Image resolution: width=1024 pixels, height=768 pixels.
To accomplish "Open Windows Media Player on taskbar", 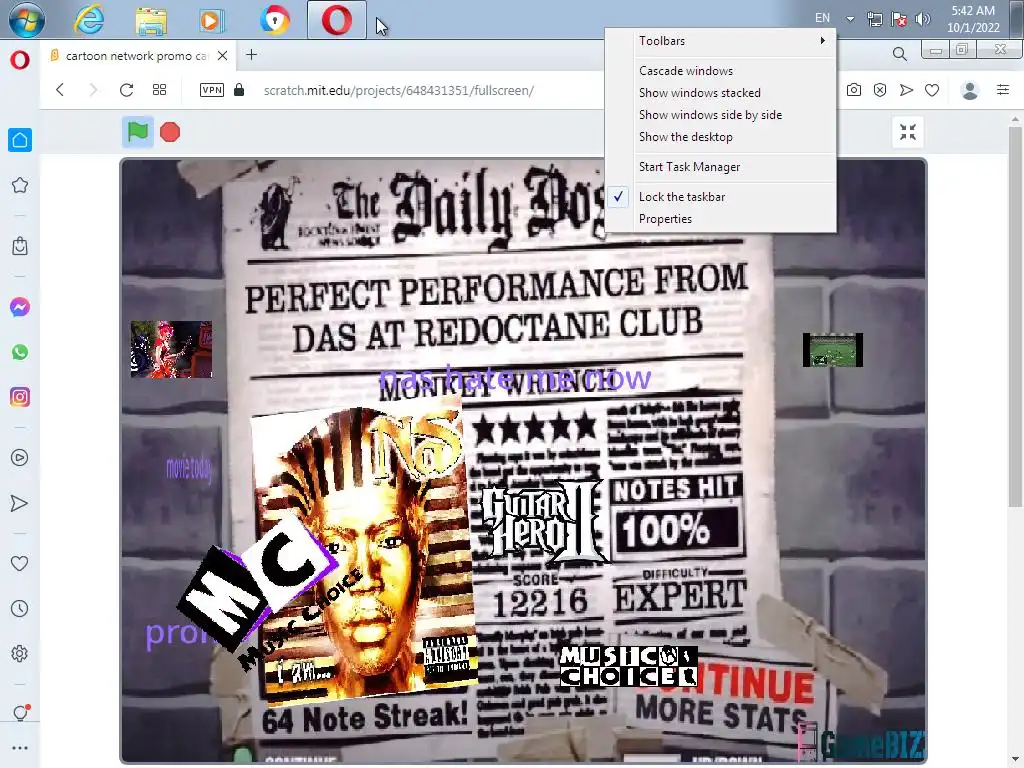I will 212,20.
